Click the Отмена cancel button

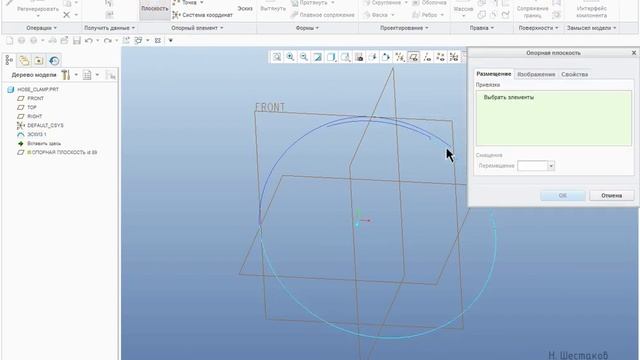pyautogui.click(x=611, y=196)
